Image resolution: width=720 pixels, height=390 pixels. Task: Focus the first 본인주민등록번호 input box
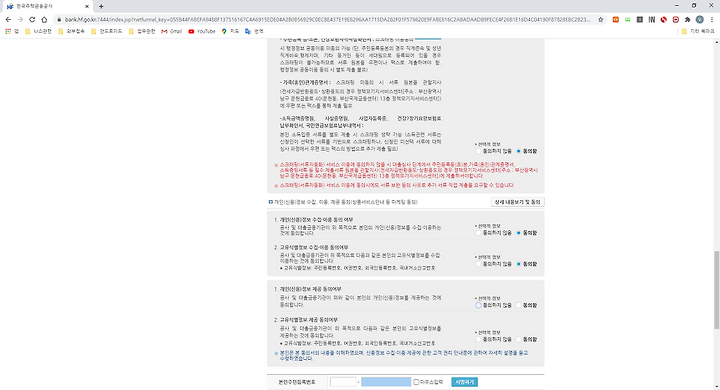coord(343,382)
